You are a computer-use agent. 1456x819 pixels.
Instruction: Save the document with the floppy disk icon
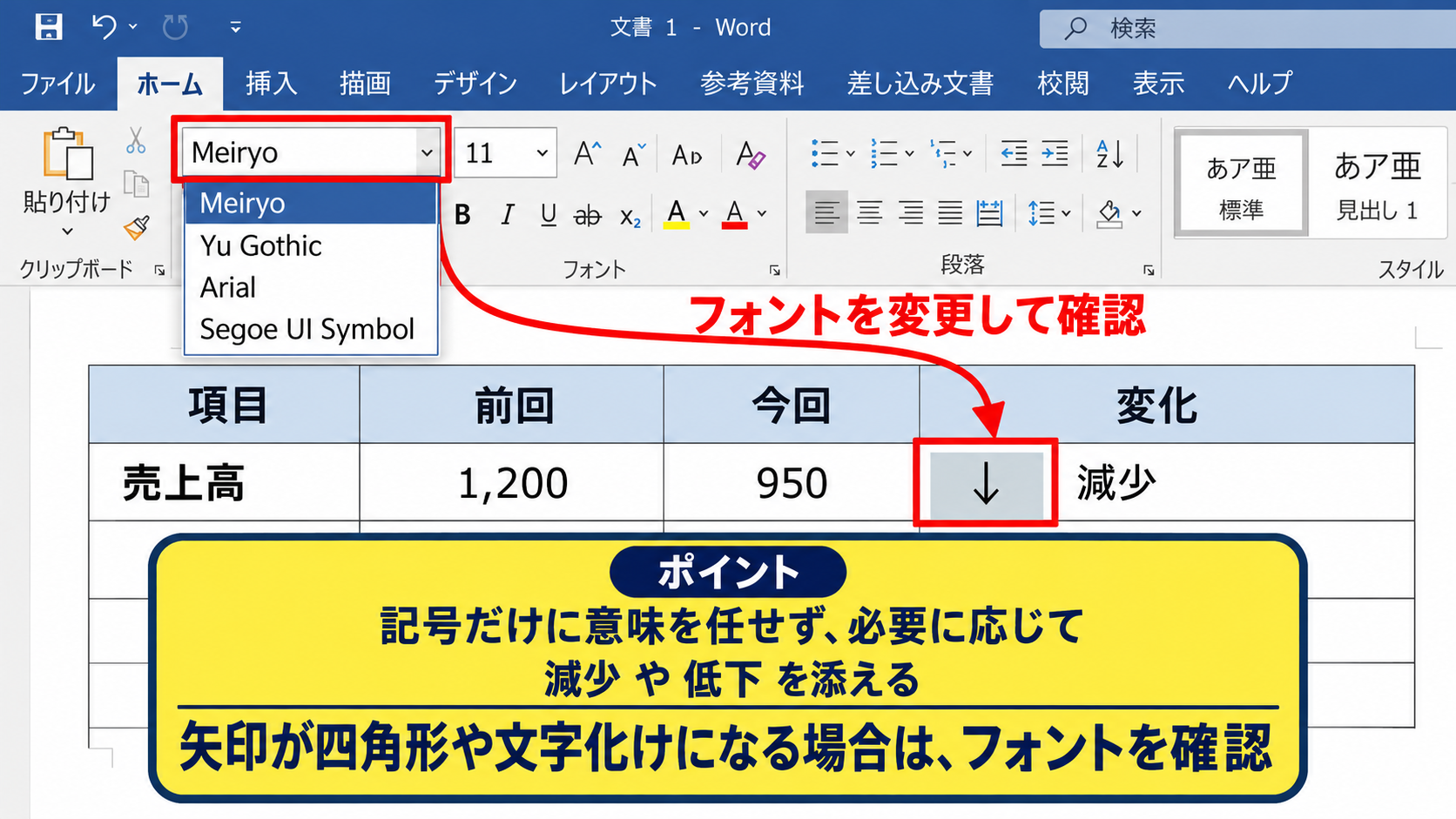coord(49,27)
